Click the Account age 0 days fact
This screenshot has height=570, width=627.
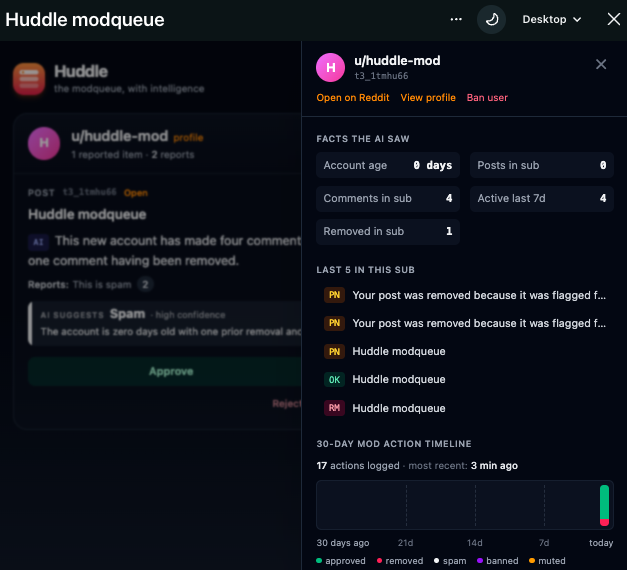(387, 165)
